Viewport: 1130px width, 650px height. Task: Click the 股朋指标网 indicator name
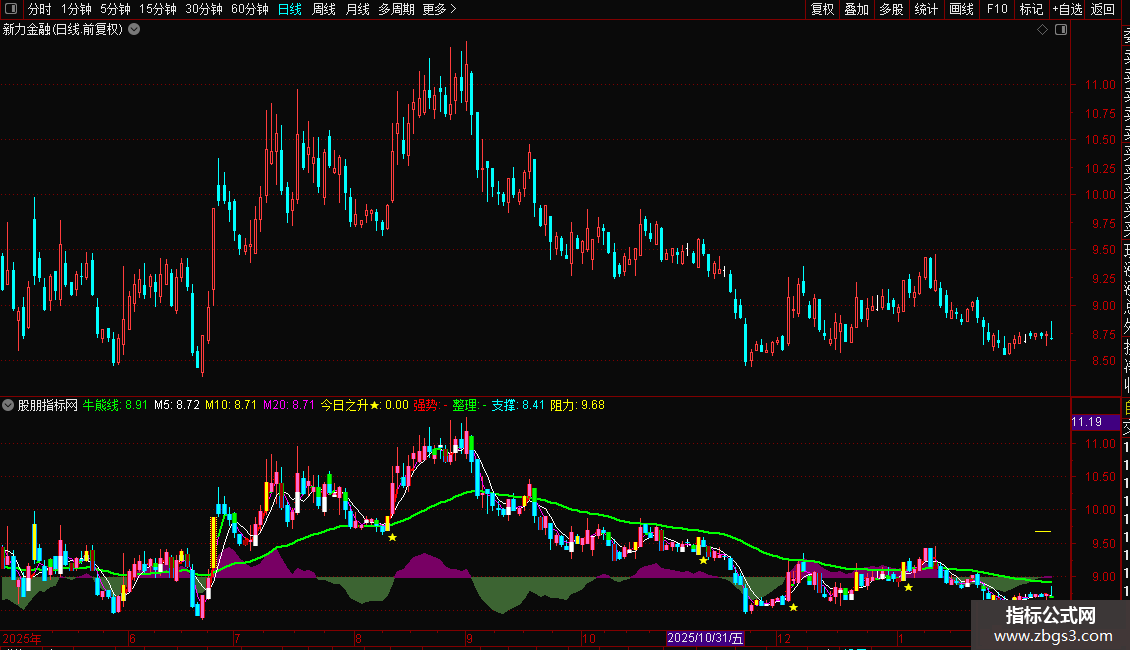click(x=48, y=405)
